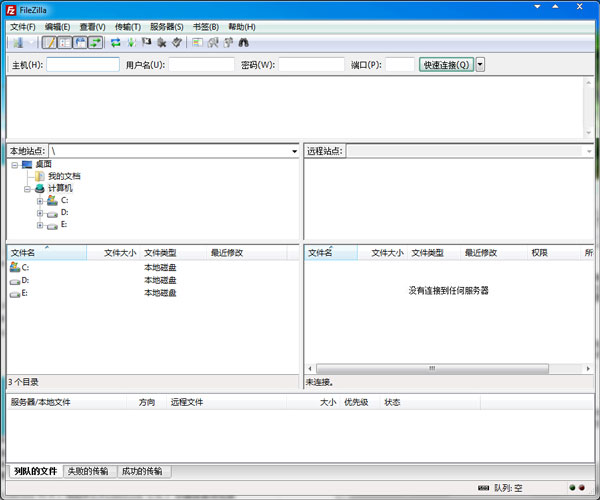This screenshot has width=600, height=500.
Task: Collapse the 计算机 tree node
Action: [x=27, y=189]
